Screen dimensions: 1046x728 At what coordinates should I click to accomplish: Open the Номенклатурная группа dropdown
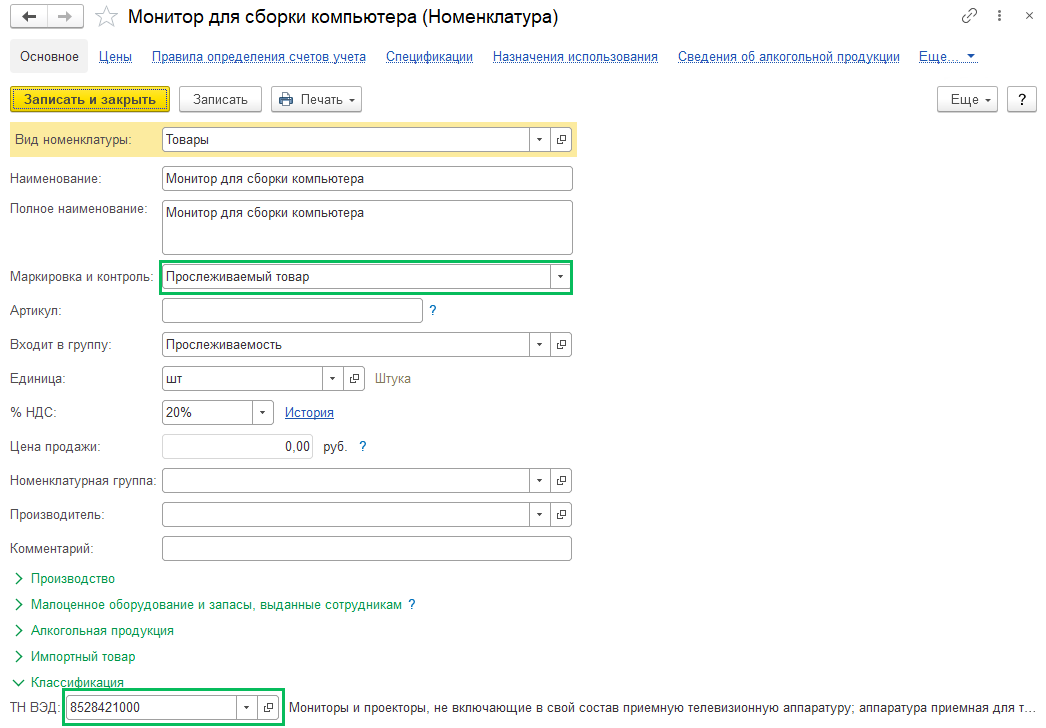(540, 480)
